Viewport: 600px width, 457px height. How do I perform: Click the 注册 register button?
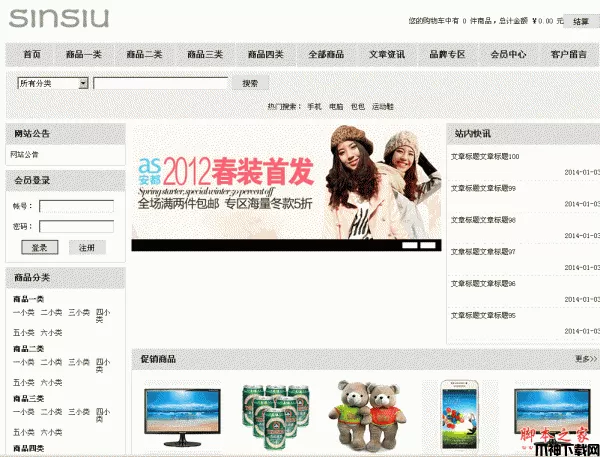click(x=87, y=247)
